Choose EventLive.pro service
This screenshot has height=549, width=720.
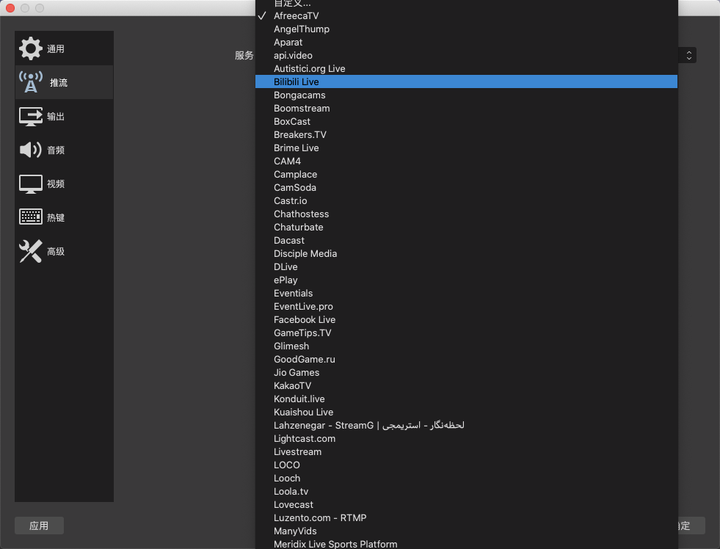click(466, 307)
